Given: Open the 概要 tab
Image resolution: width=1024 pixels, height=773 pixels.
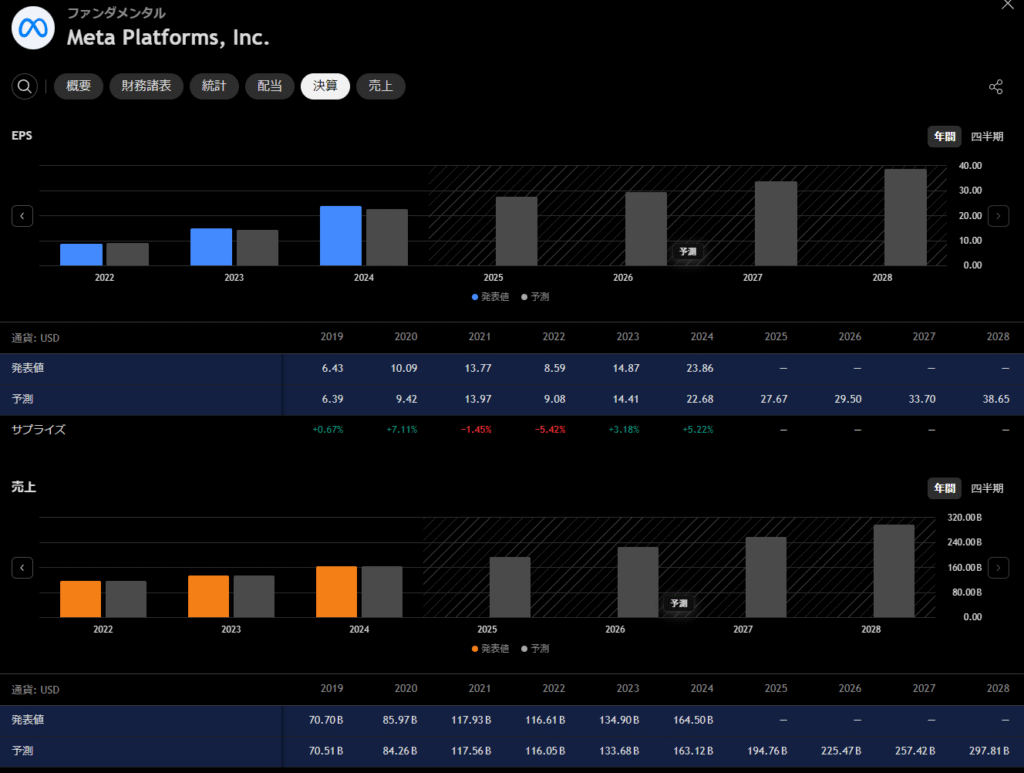Looking at the screenshot, I should click(78, 86).
